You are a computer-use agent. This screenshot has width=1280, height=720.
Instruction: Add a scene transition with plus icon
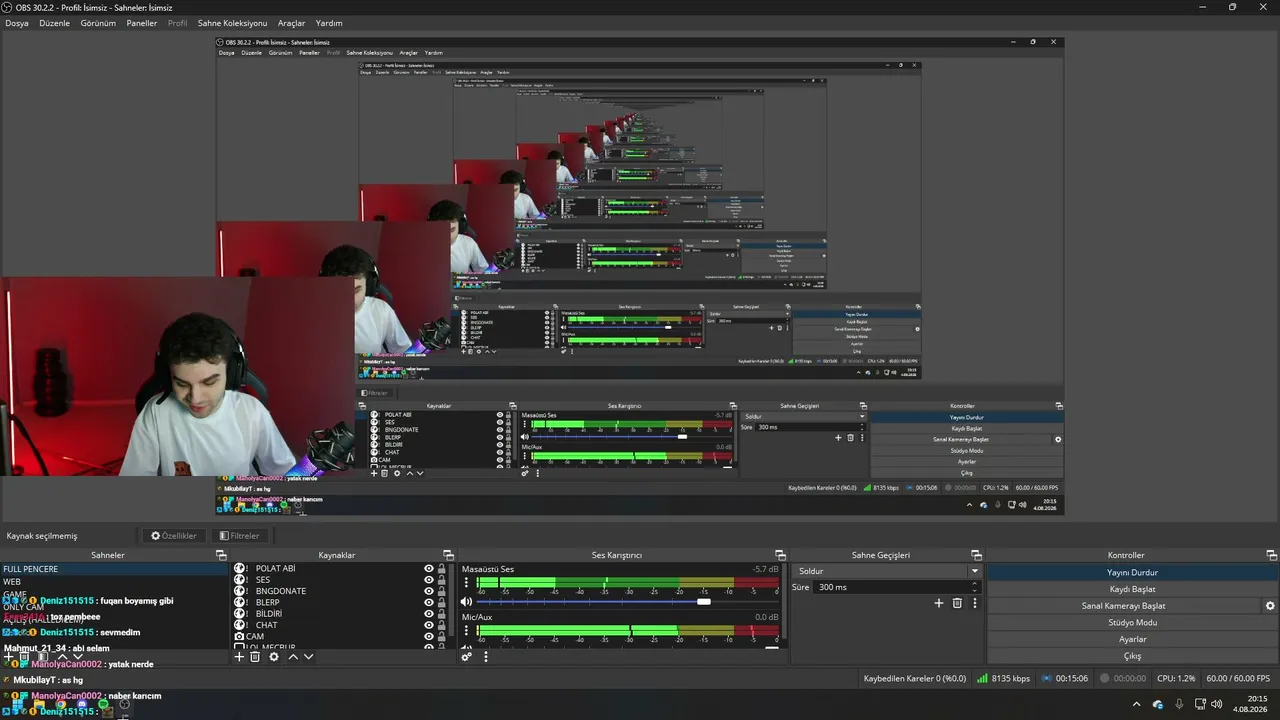938,603
